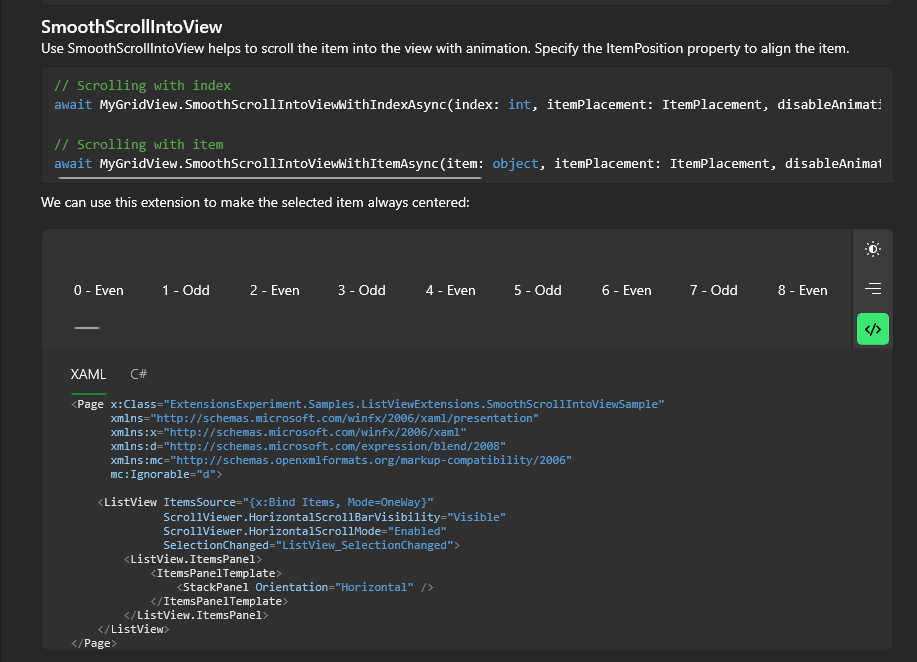Select the 6 - Even item

point(626,290)
